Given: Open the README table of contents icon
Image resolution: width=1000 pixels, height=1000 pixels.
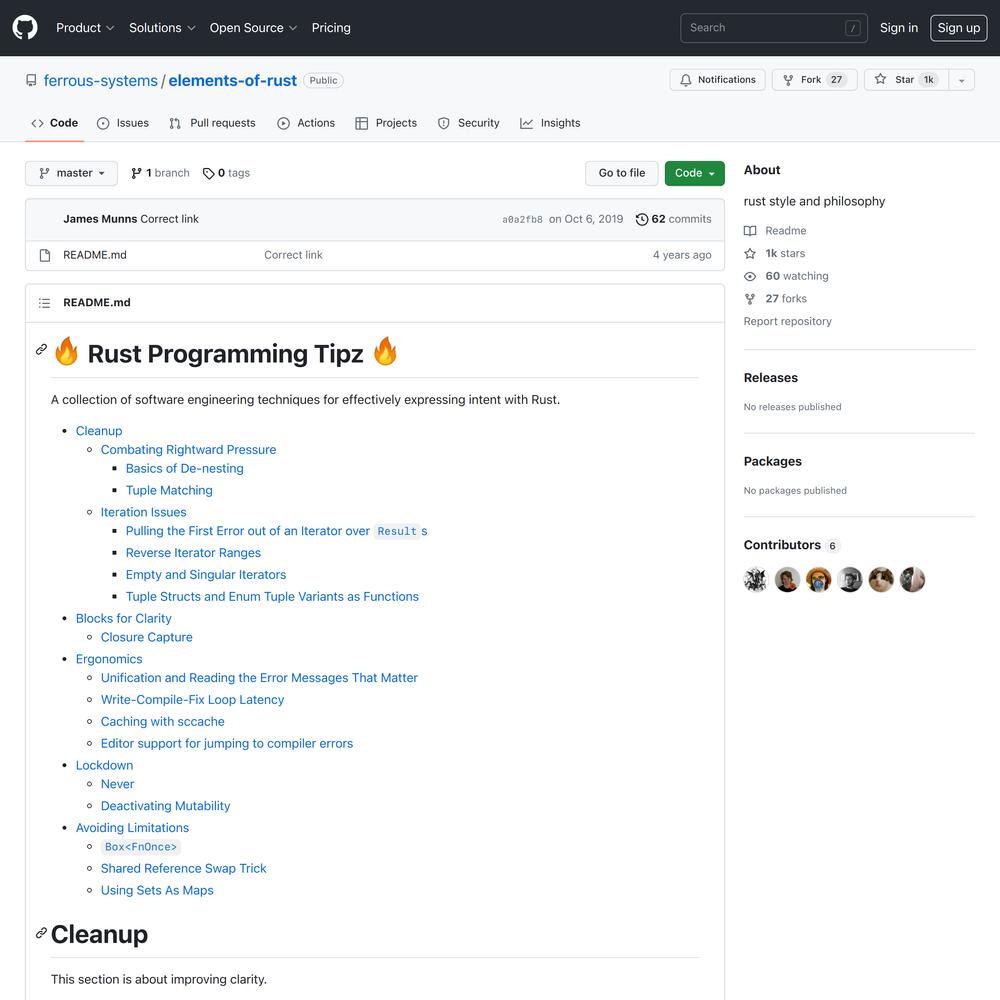Looking at the screenshot, I should coord(44,303).
